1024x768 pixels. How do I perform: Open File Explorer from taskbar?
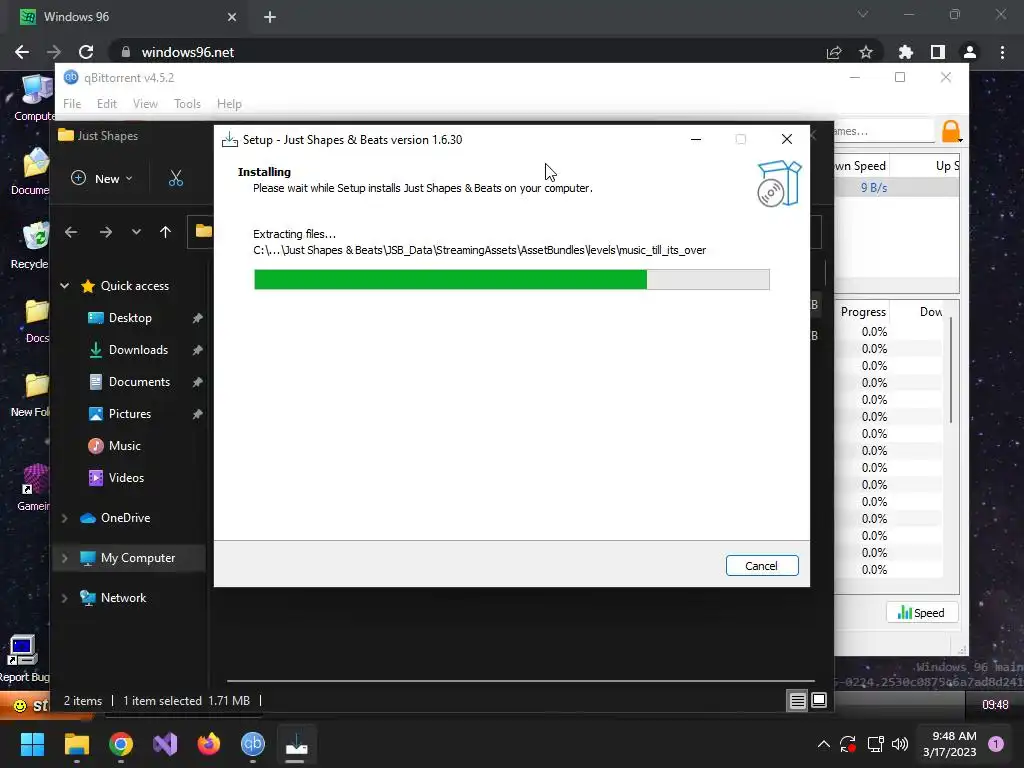pyautogui.click(x=77, y=744)
